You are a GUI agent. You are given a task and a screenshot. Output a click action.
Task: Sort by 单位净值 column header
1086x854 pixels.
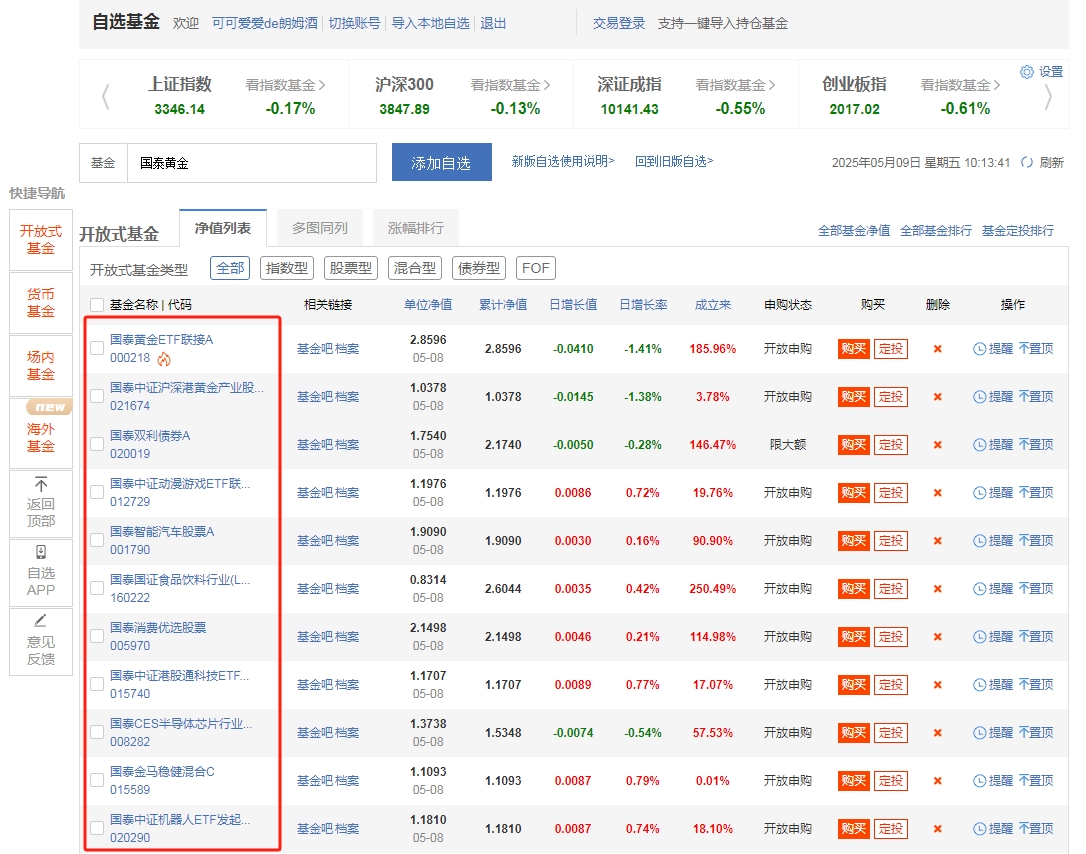pos(428,305)
